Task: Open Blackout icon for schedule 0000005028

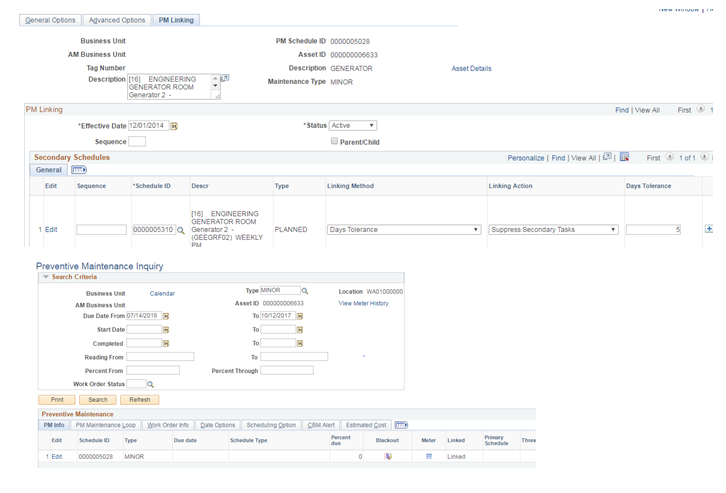Action: click(x=388, y=456)
